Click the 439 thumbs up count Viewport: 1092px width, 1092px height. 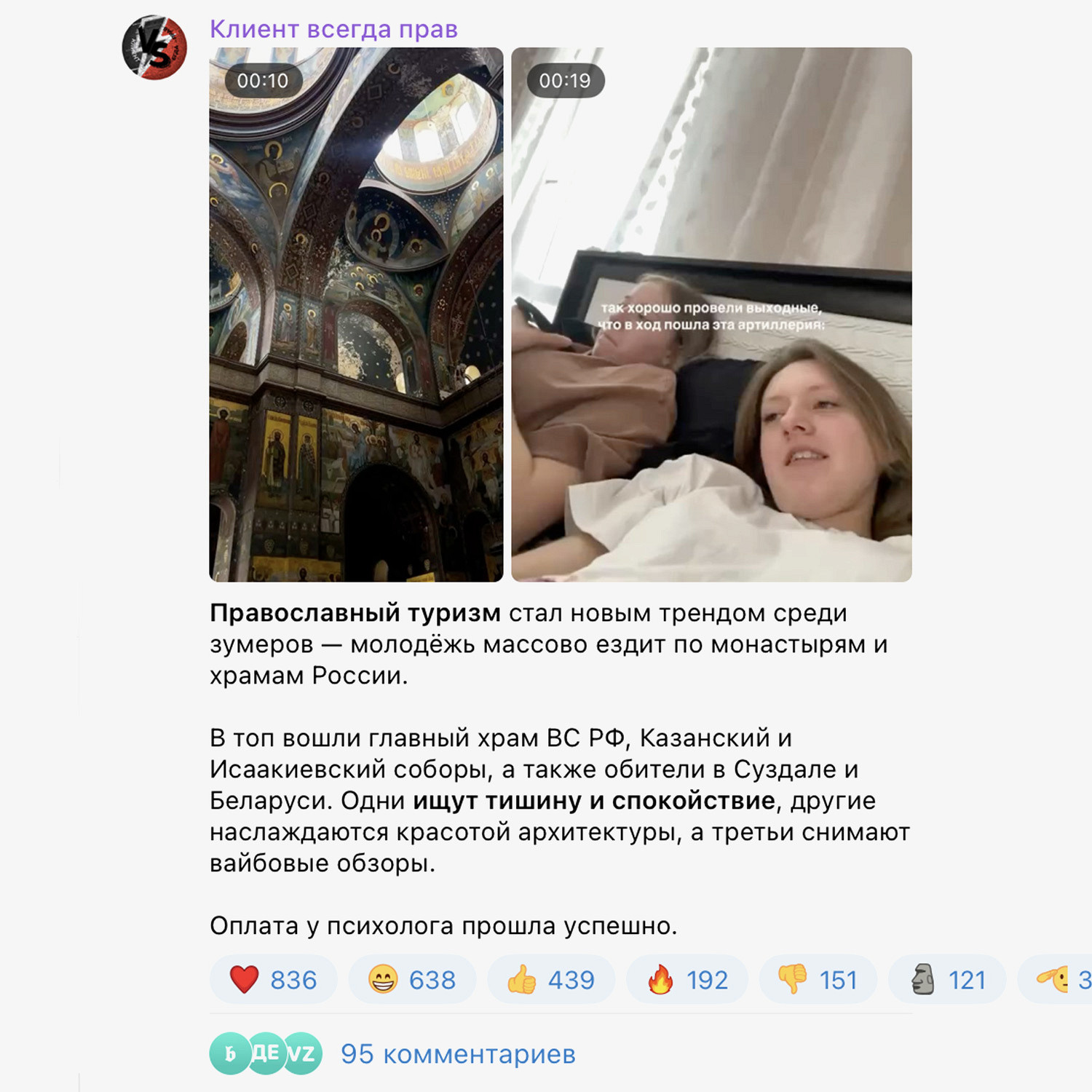coord(571,980)
